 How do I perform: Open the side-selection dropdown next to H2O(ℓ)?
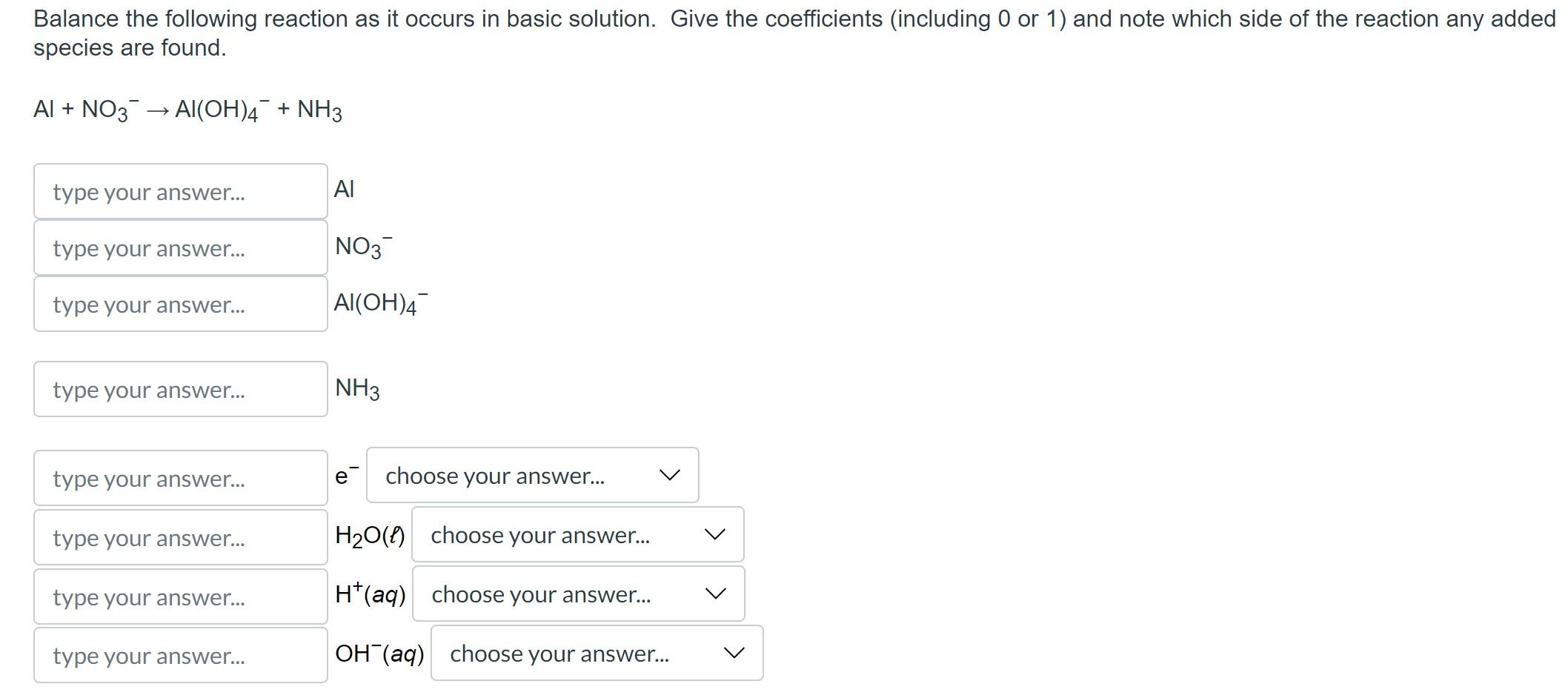[578, 535]
